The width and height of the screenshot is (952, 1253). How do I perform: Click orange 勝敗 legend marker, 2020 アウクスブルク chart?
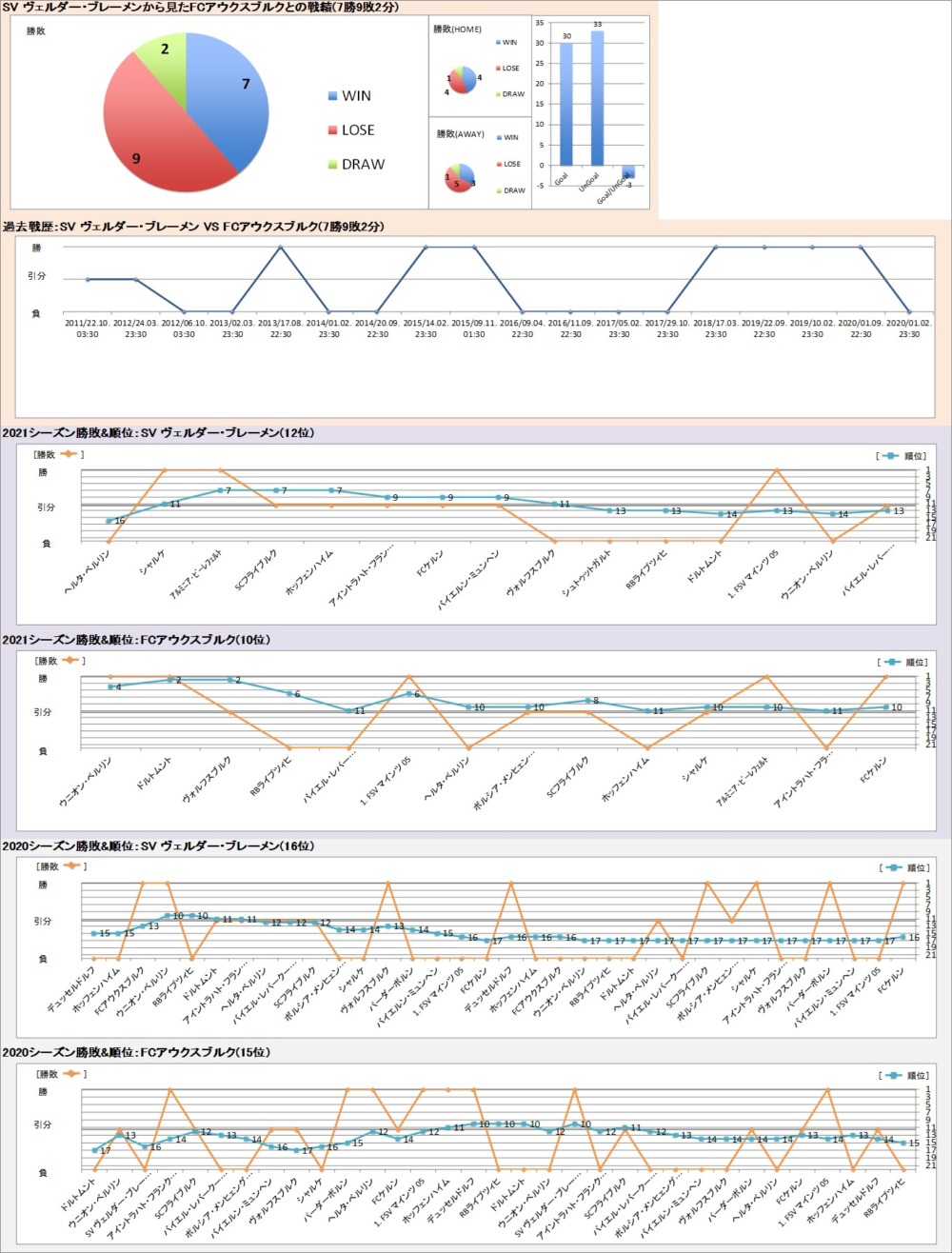tap(69, 1073)
